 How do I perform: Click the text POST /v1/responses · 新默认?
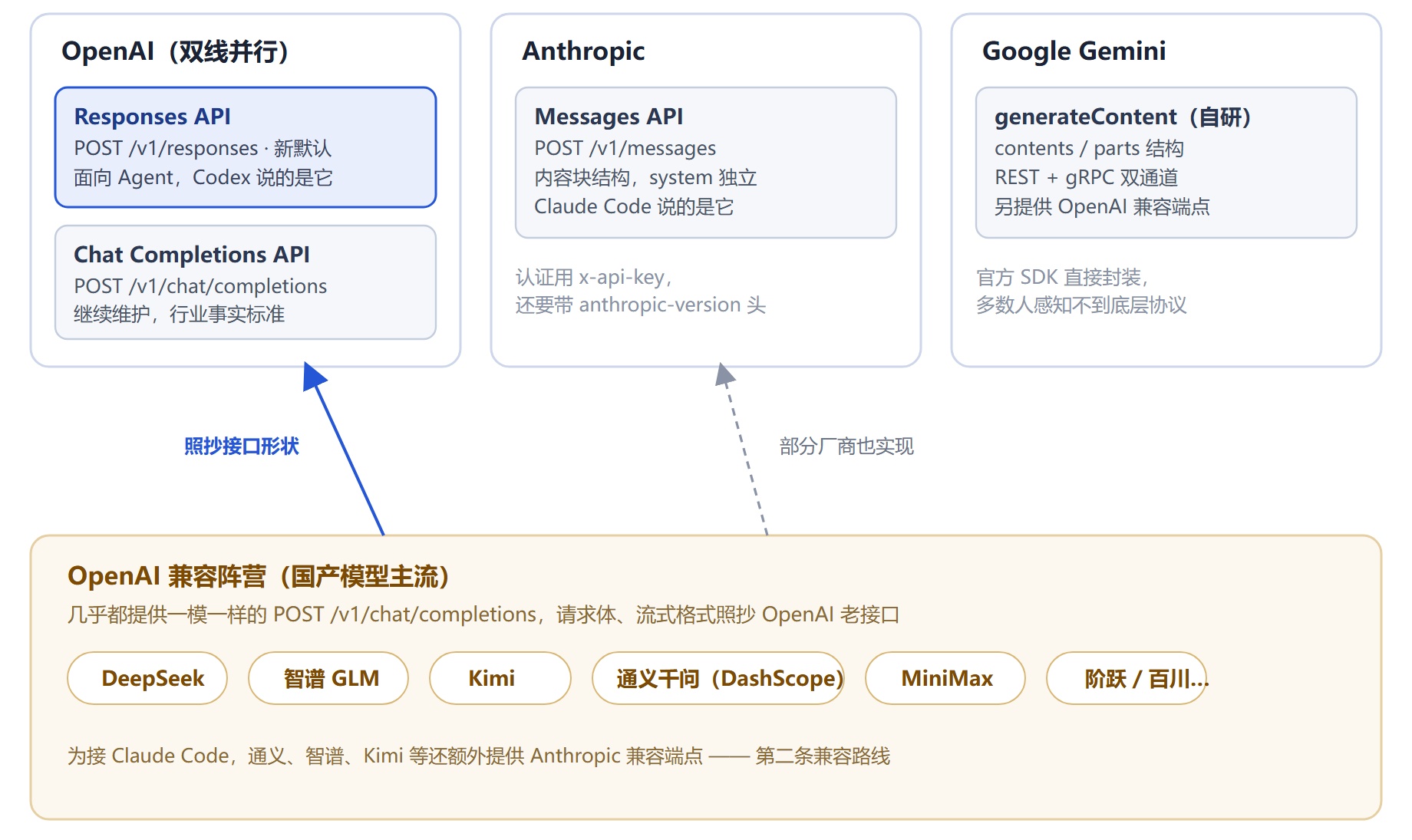(x=203, y=148)
